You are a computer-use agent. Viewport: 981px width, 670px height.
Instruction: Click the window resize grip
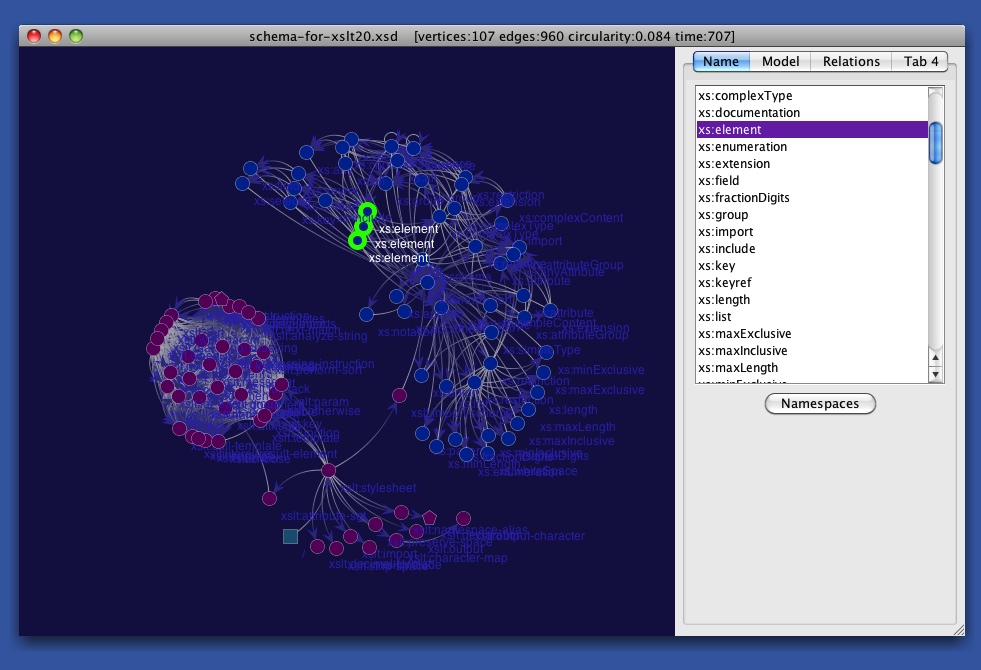click(x=959, y=631)
